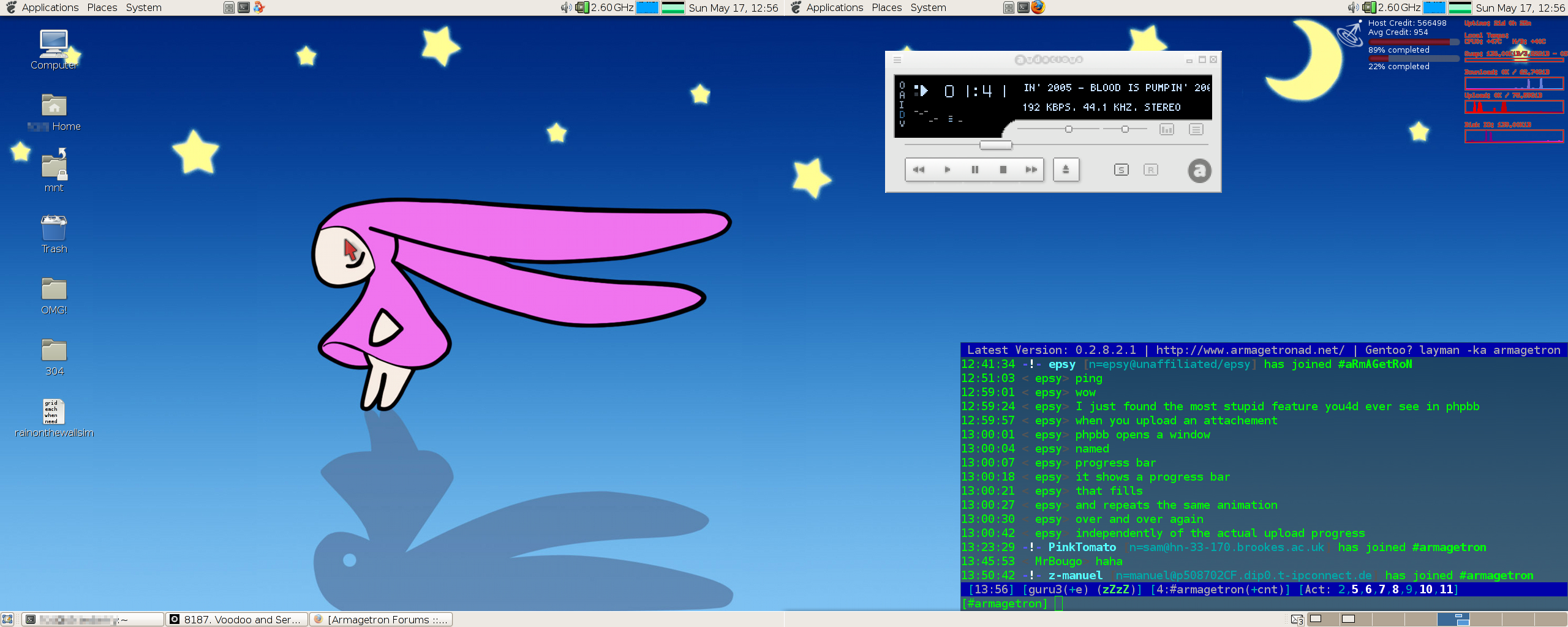Type in the #armagetron IRC input line
Image resolution: width=1568 pixels, height=627 pixels.
(1225, 604)
